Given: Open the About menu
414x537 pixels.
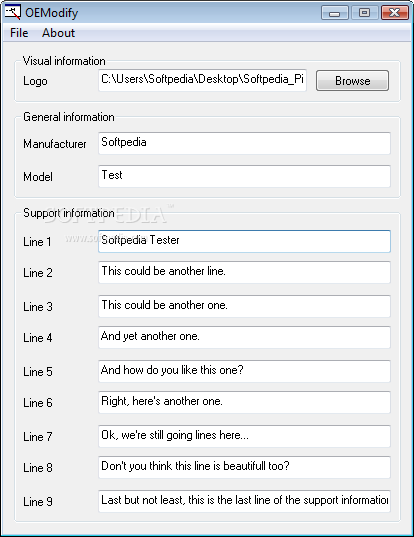Looking at the screenshot, I should pos(59,33).
